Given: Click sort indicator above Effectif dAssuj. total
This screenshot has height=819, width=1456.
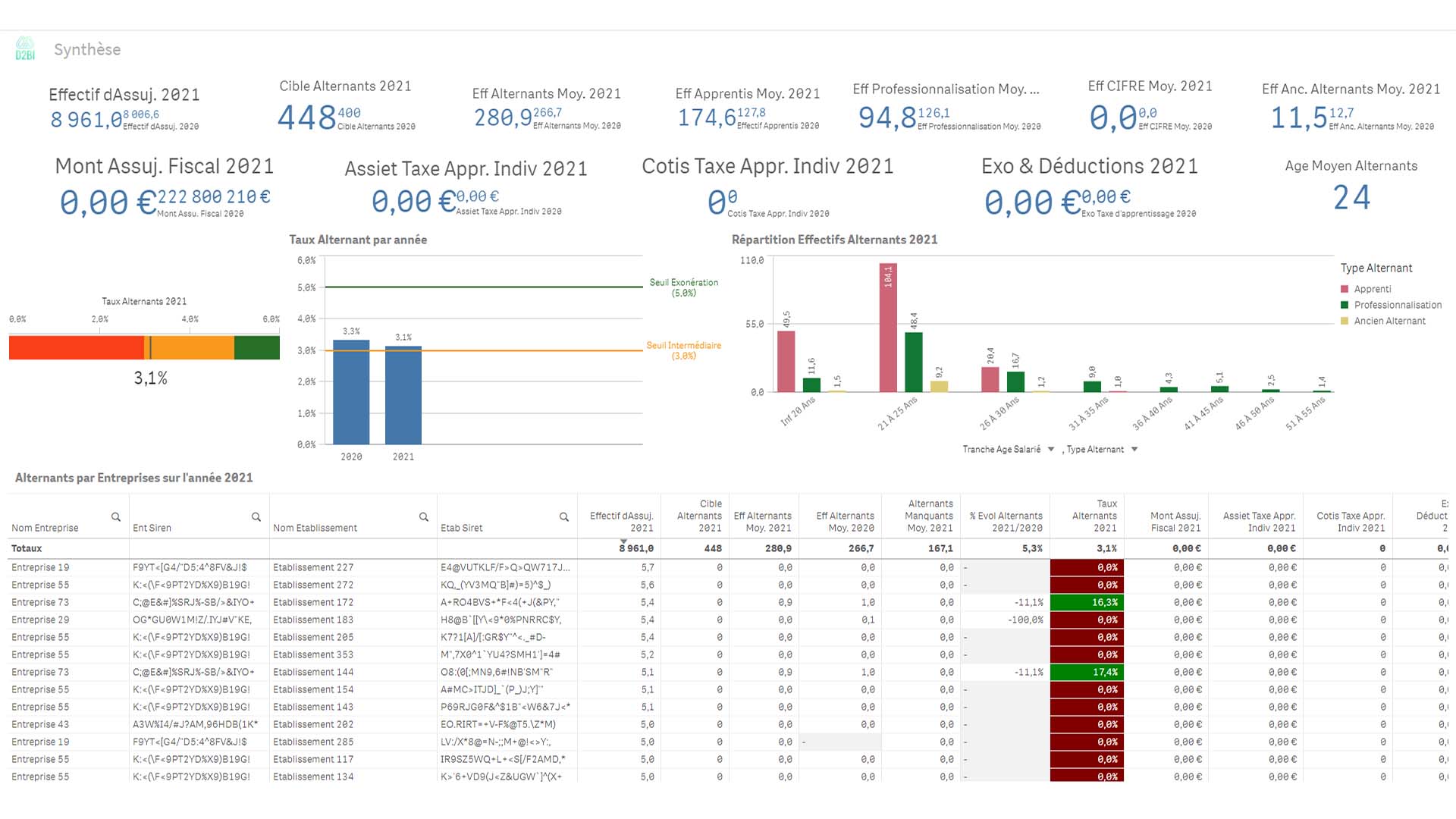Looking at the screenshot, I should click(623, 541).
